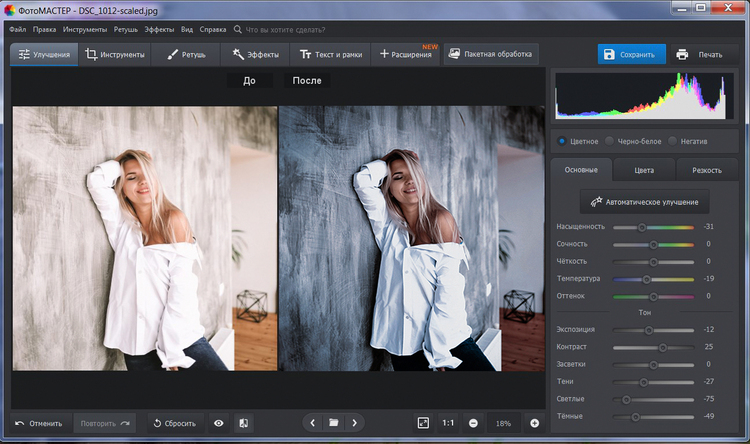
Task: Click the ФотоМАСТЕР app icon in title bar
Action: (10, 10)
